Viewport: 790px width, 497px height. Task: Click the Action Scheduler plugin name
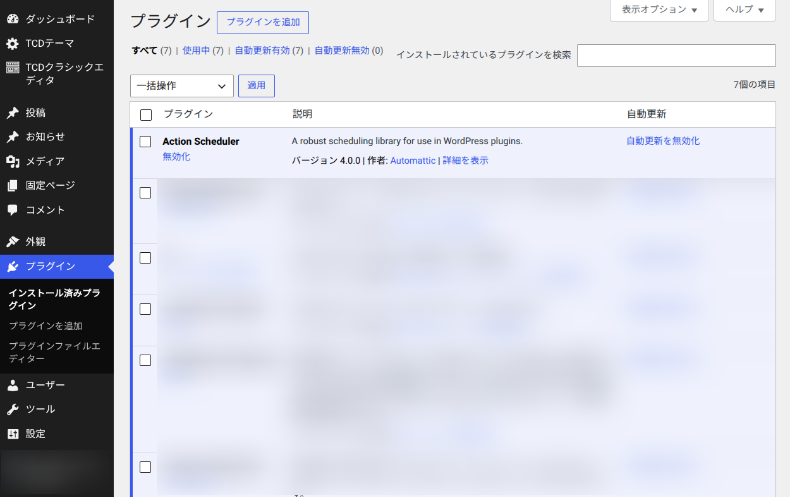click(201, 142)
